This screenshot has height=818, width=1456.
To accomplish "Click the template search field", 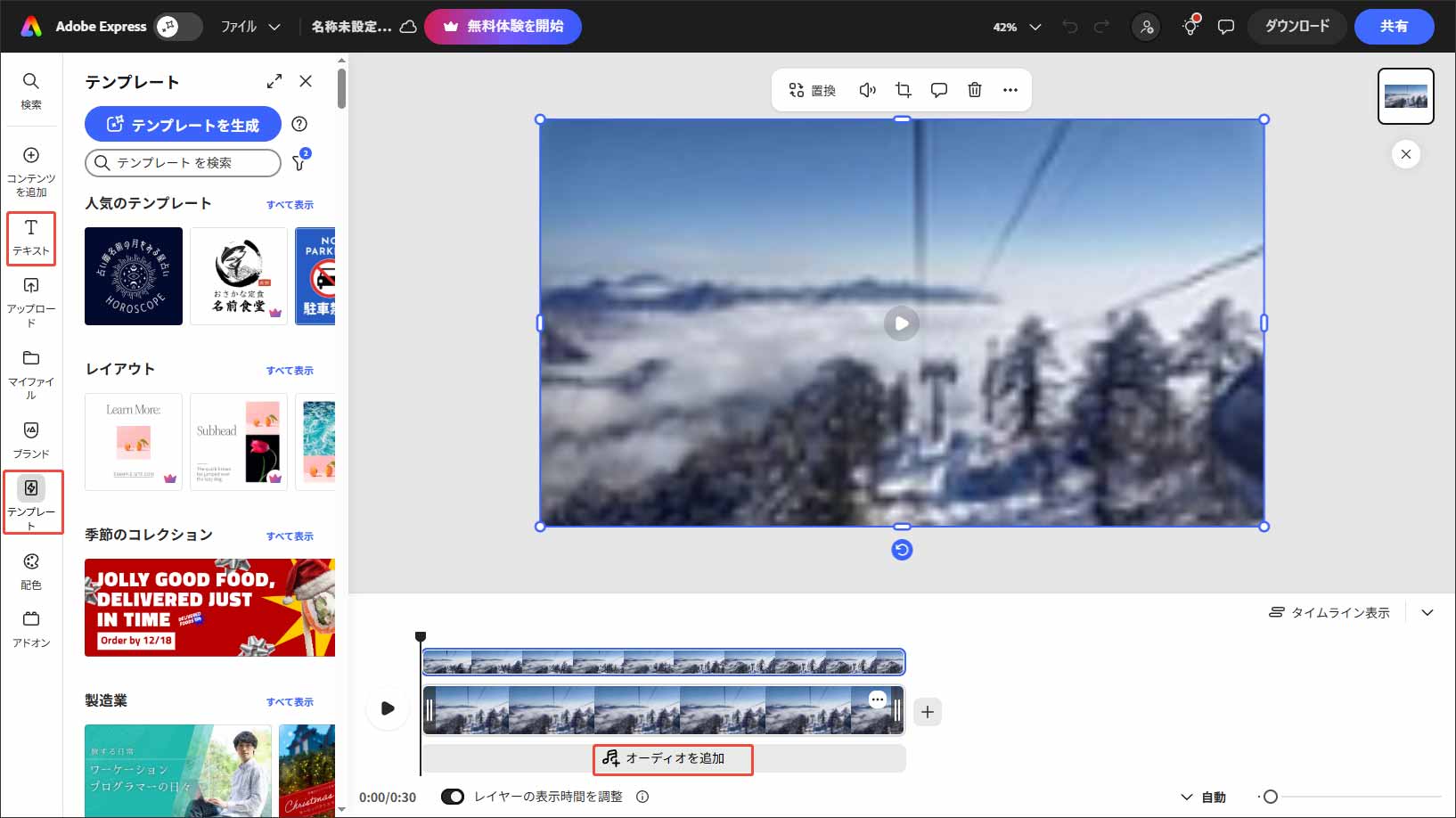I will 183,163.
